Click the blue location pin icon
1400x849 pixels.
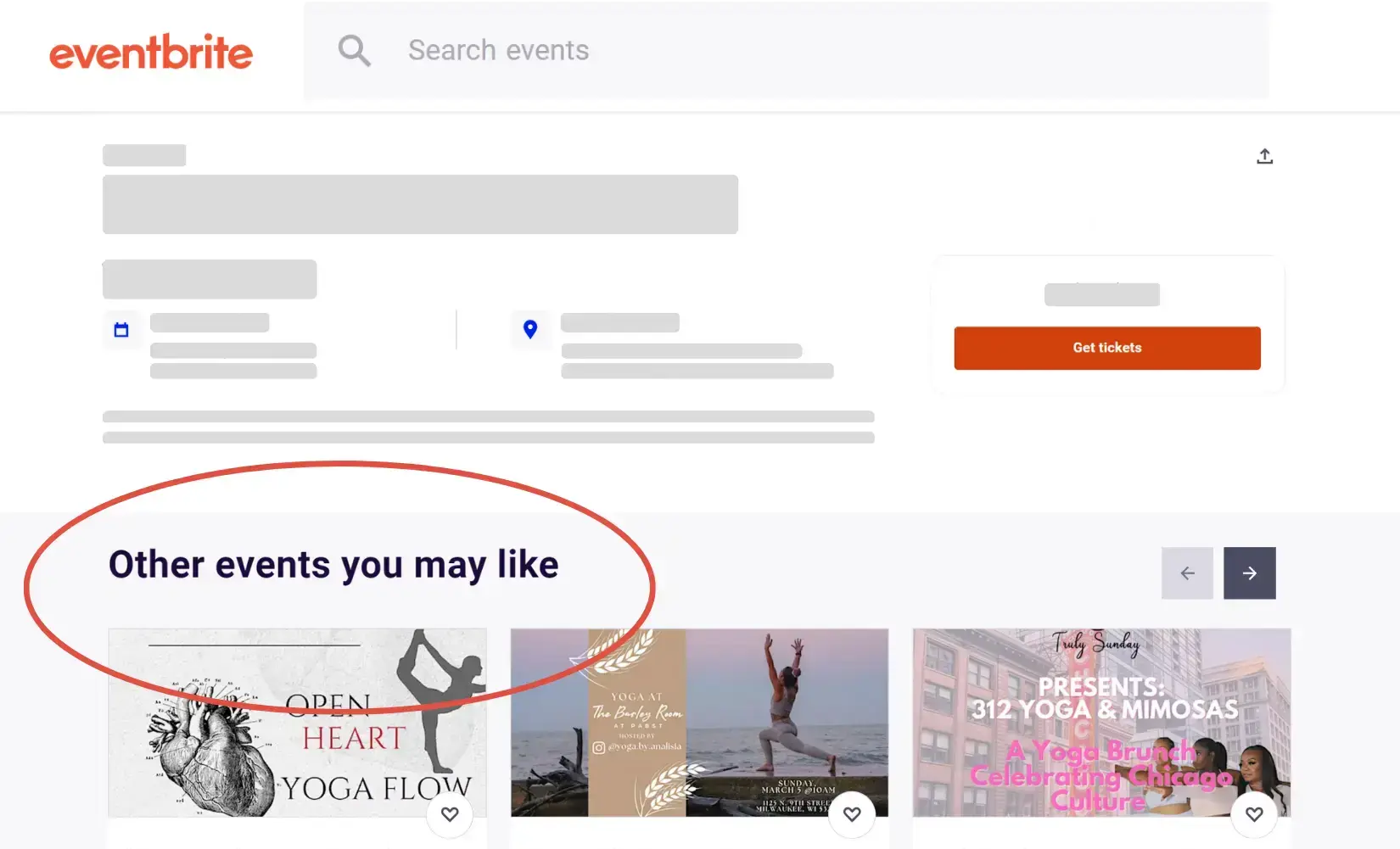coord(531,329)
